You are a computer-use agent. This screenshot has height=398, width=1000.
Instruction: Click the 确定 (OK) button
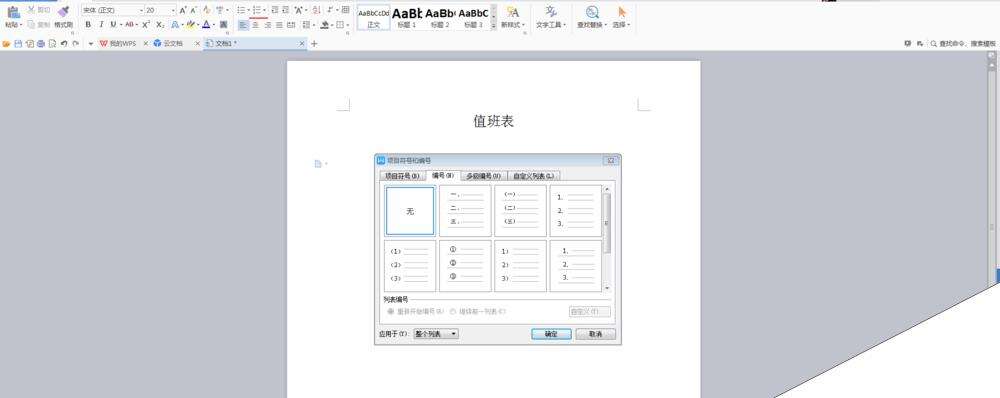(x=551, y=334)
